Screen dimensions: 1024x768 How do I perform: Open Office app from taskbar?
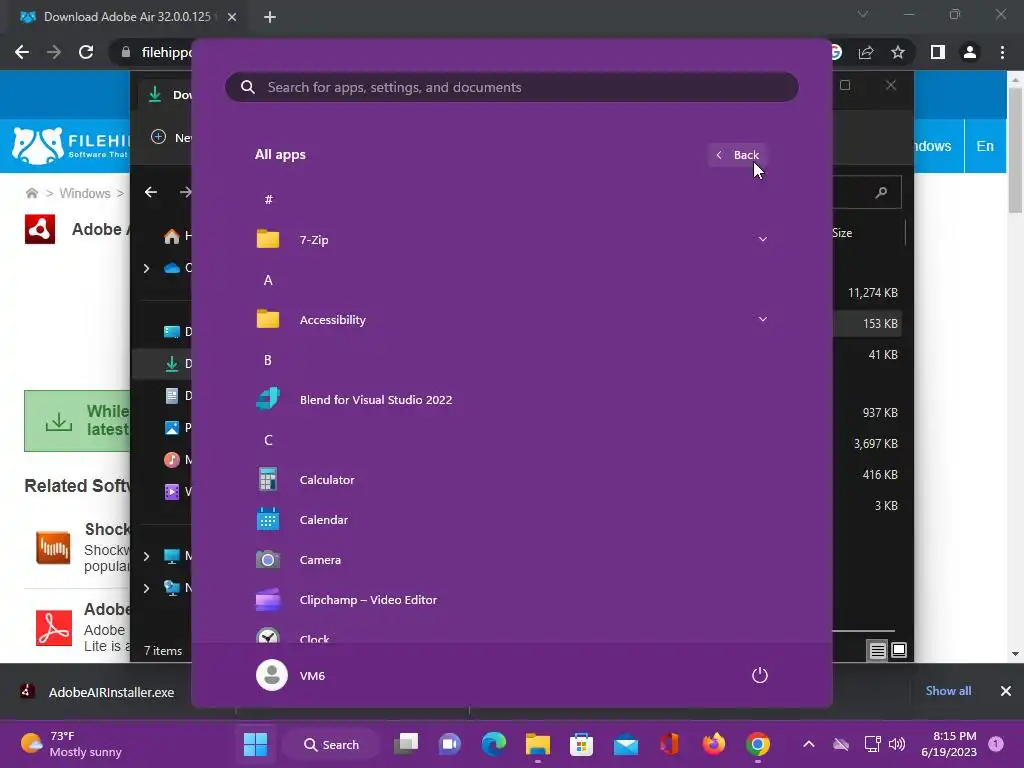[669, 744]
